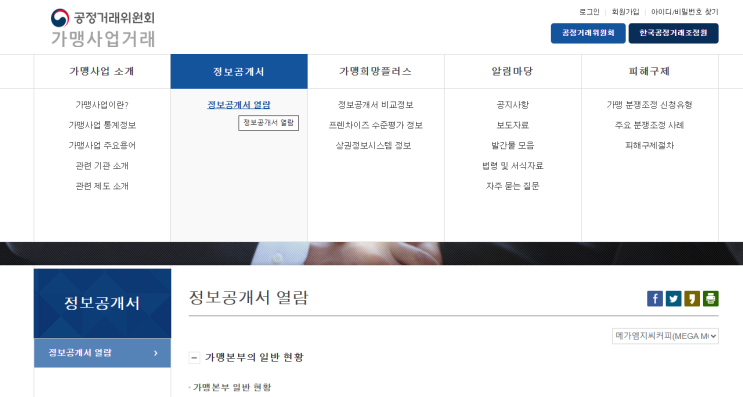Open 관련 기관 소개 submenu item
This screenshot has height=397, width=743.
pyautogui.click(x=102, y=166)
